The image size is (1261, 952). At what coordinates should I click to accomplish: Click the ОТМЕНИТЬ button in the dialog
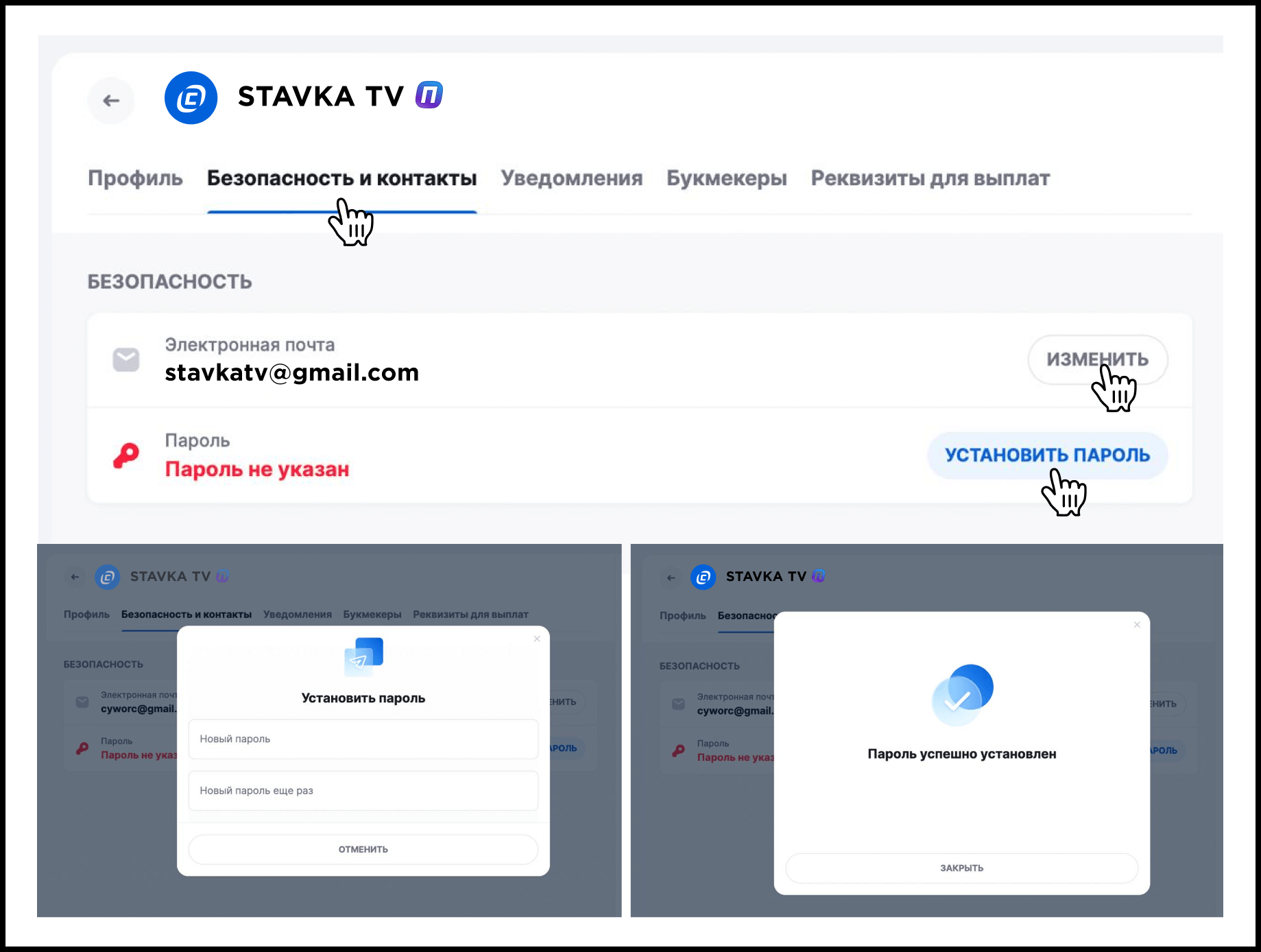(363, 849)
